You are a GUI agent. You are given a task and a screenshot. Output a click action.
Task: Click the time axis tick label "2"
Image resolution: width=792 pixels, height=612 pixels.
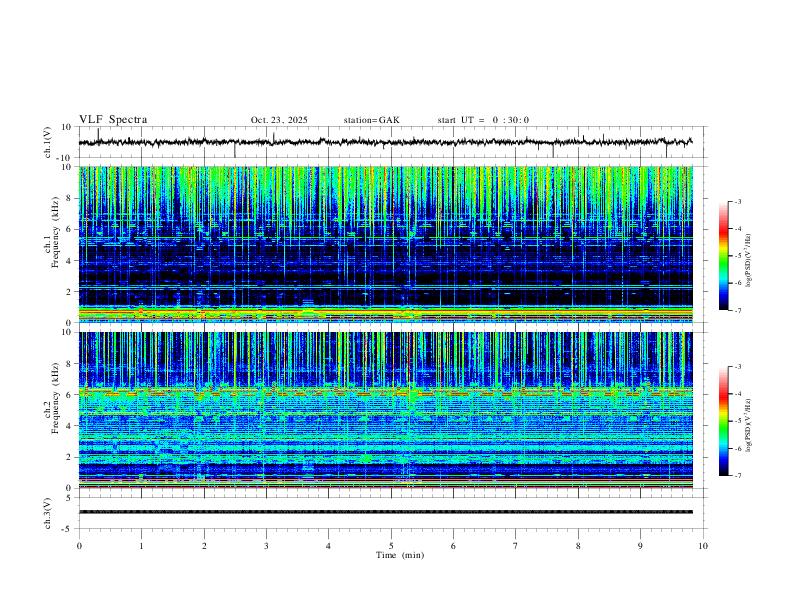(x=204, y=546)
